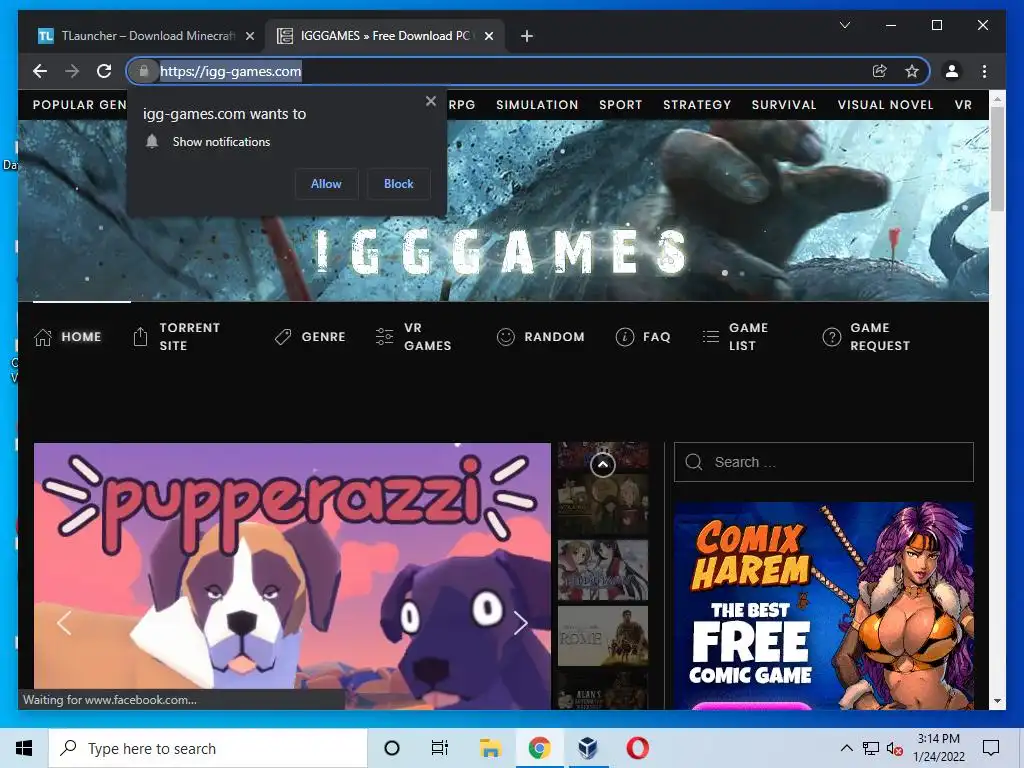The height and width of the screenshot is (768, 1024).
Task: Click the site Search field
Action: (x=824, y=462)
